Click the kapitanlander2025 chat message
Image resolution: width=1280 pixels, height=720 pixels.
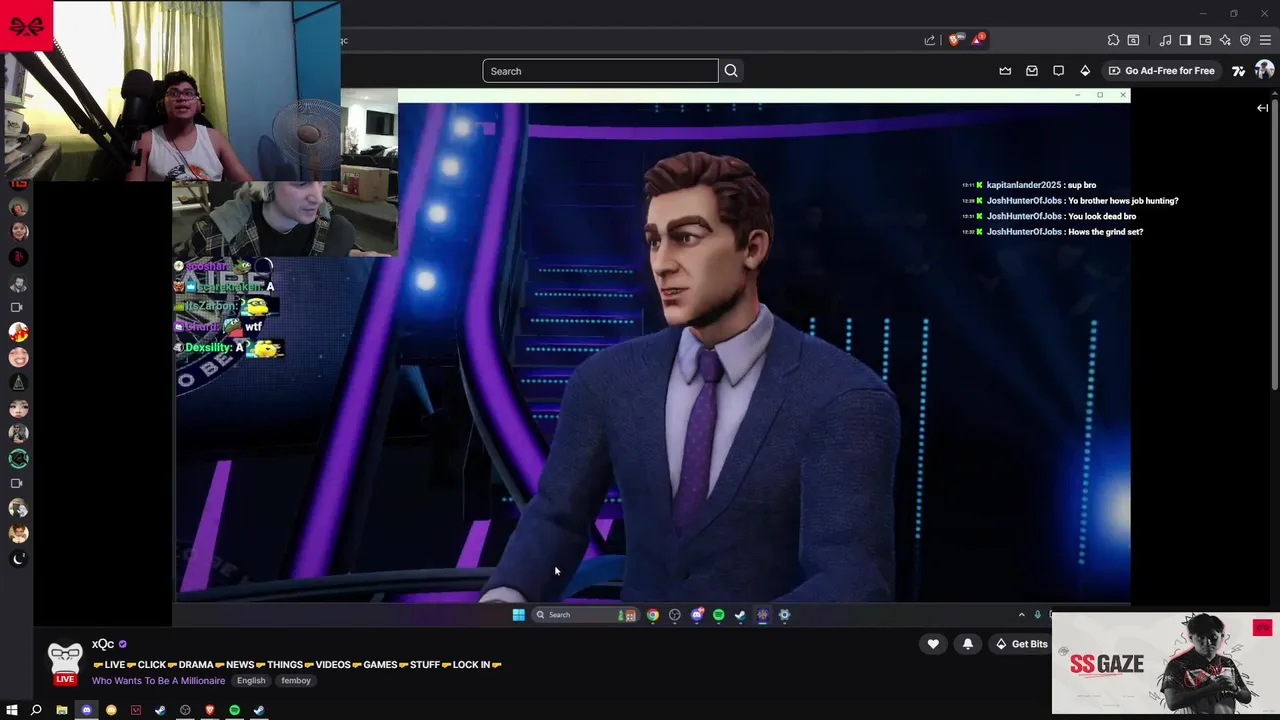[x=1029, y=185]
